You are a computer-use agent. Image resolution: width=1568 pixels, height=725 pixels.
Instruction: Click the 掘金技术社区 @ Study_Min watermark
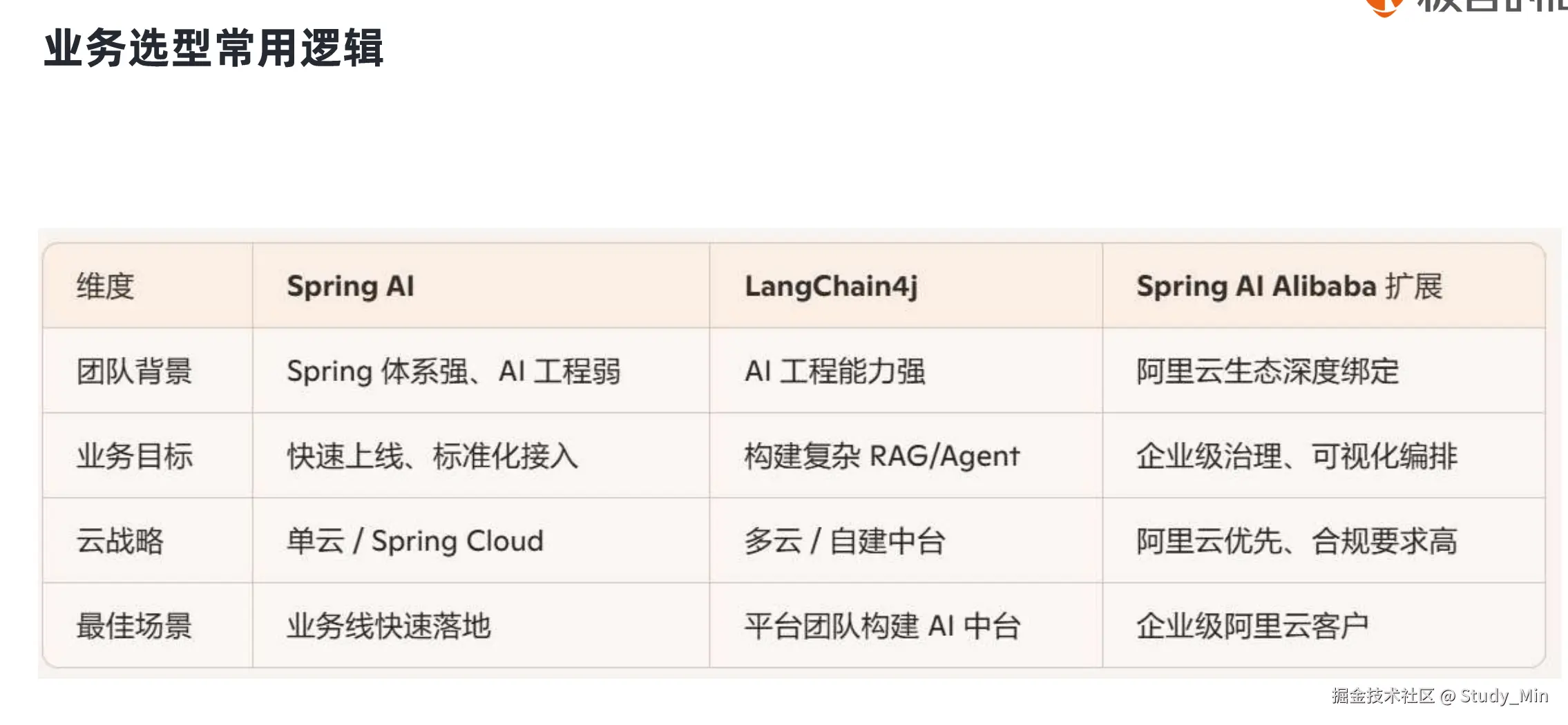pos(1440,696)
